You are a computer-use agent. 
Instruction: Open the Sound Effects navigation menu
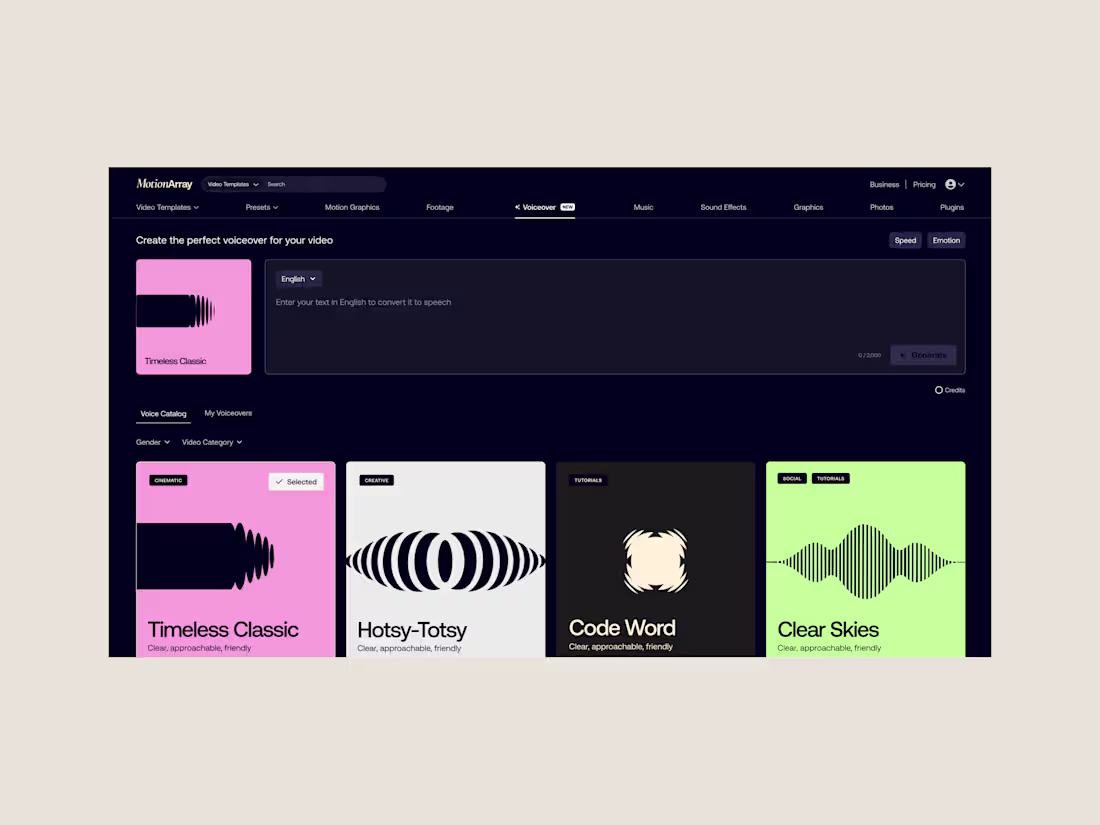[x=723, y=207]
